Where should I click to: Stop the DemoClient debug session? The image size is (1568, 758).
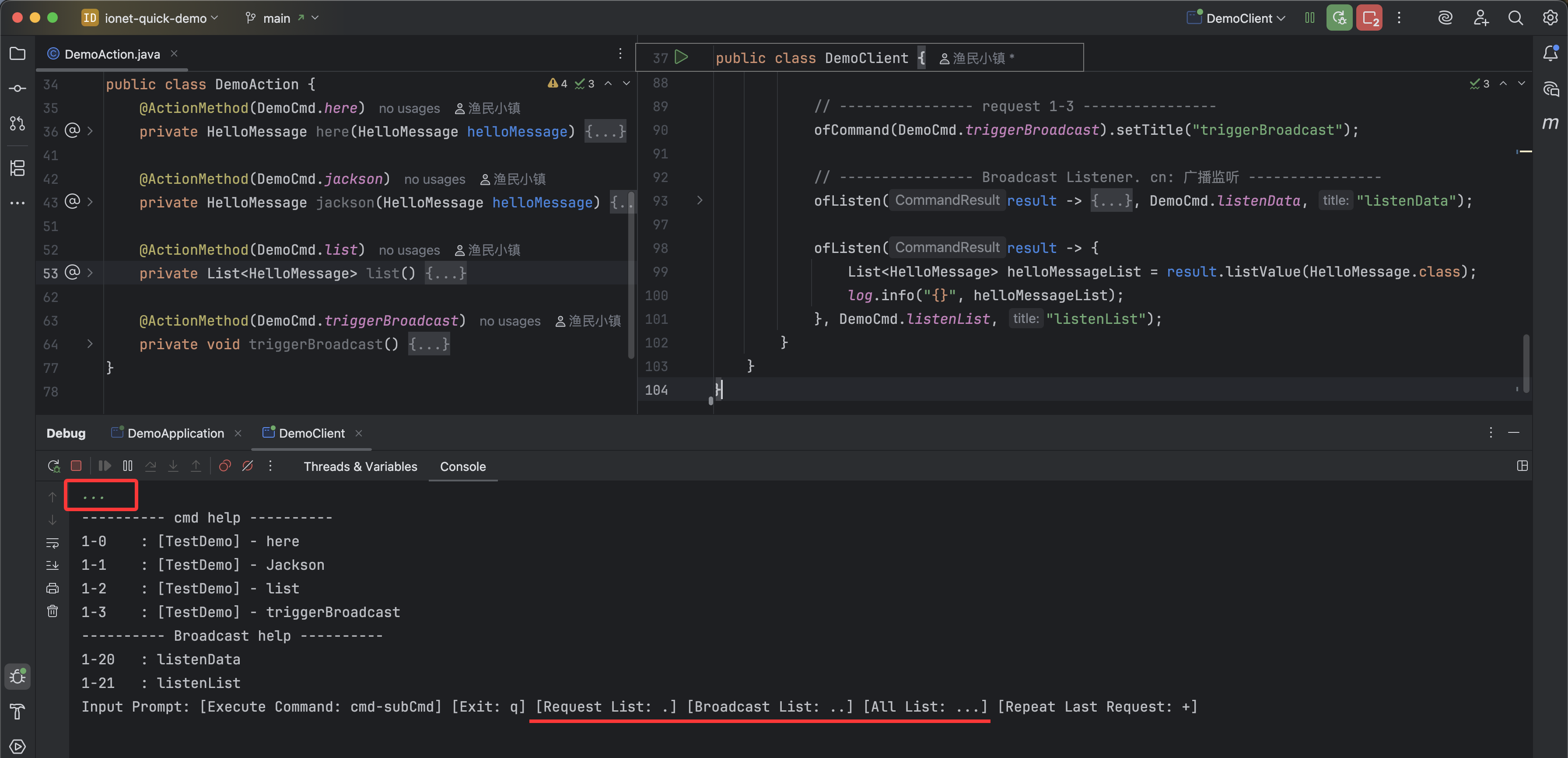76,467
